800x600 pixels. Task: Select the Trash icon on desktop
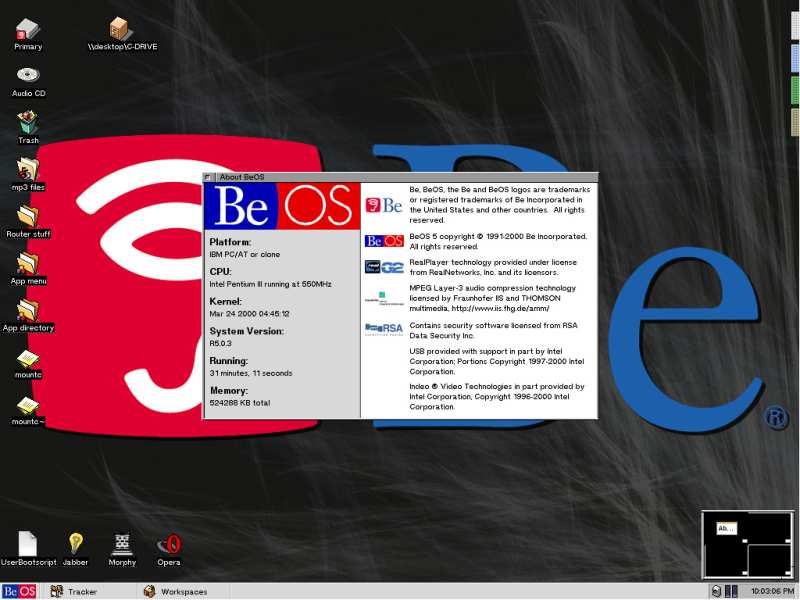pyautogui.click(x=28, y=122)
